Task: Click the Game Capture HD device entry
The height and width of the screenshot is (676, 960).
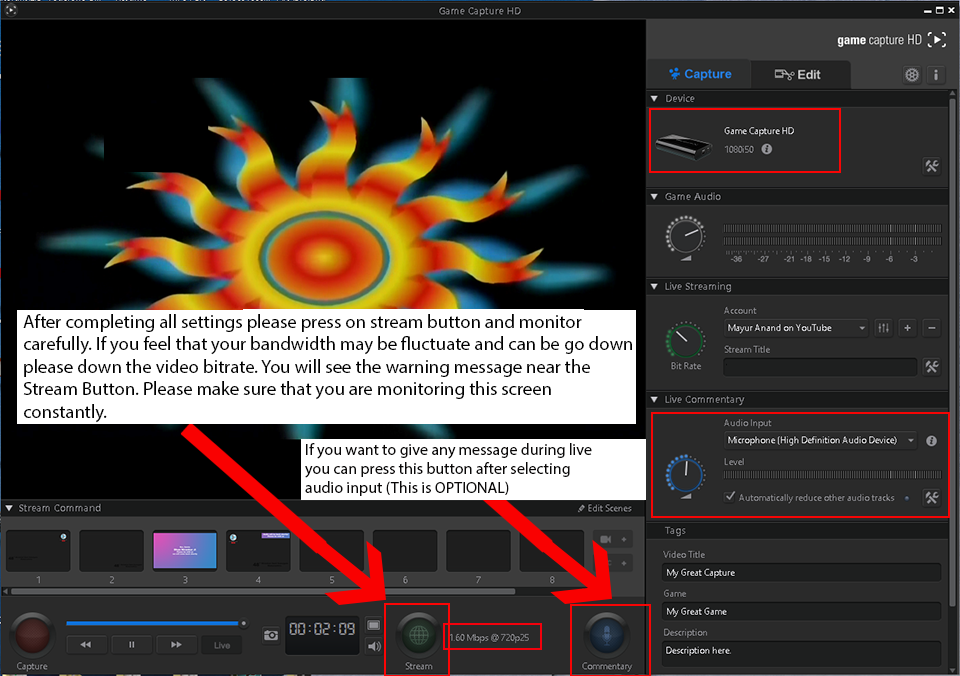Action: (744, 141)
